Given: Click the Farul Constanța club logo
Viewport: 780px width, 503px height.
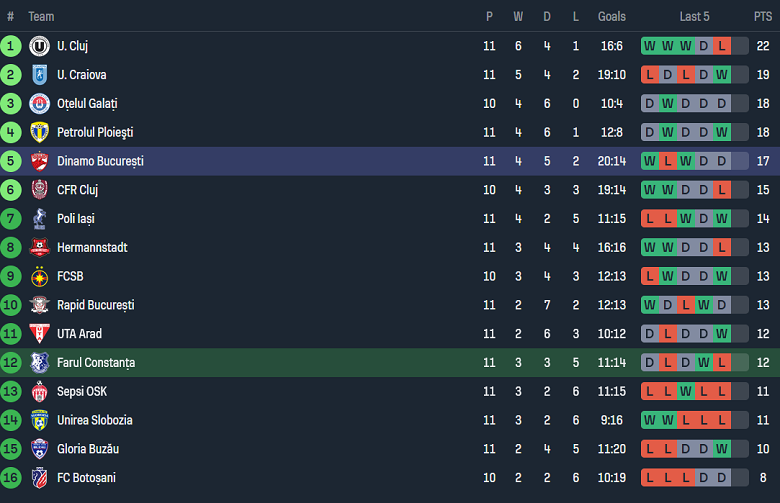Looking at the screenshot, I should coord(40,363).
